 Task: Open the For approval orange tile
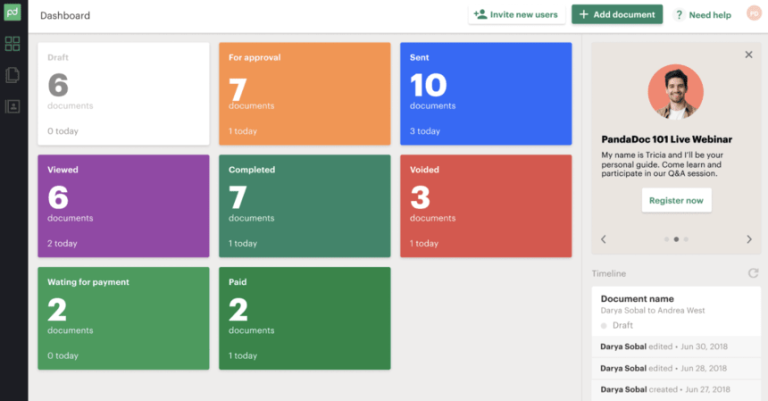pos(304,93)
